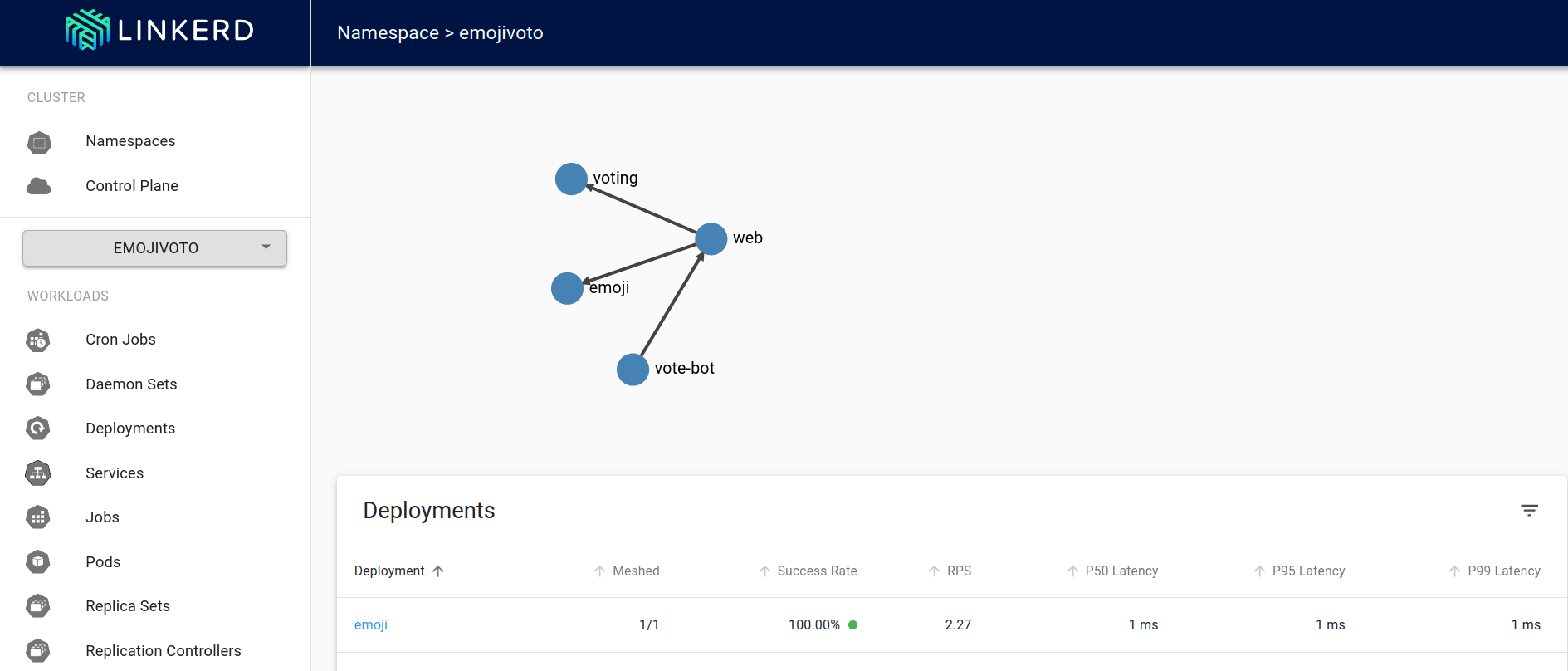Sort table by P99 Latency column
The height and width of the screenshot is (671, 1568).
pyautogui.click(x=1503, y=571)
